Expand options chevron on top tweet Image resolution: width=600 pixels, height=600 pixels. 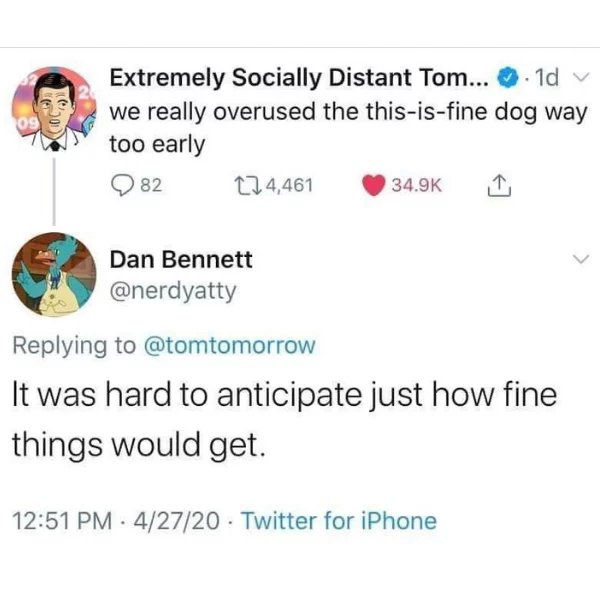581,78
